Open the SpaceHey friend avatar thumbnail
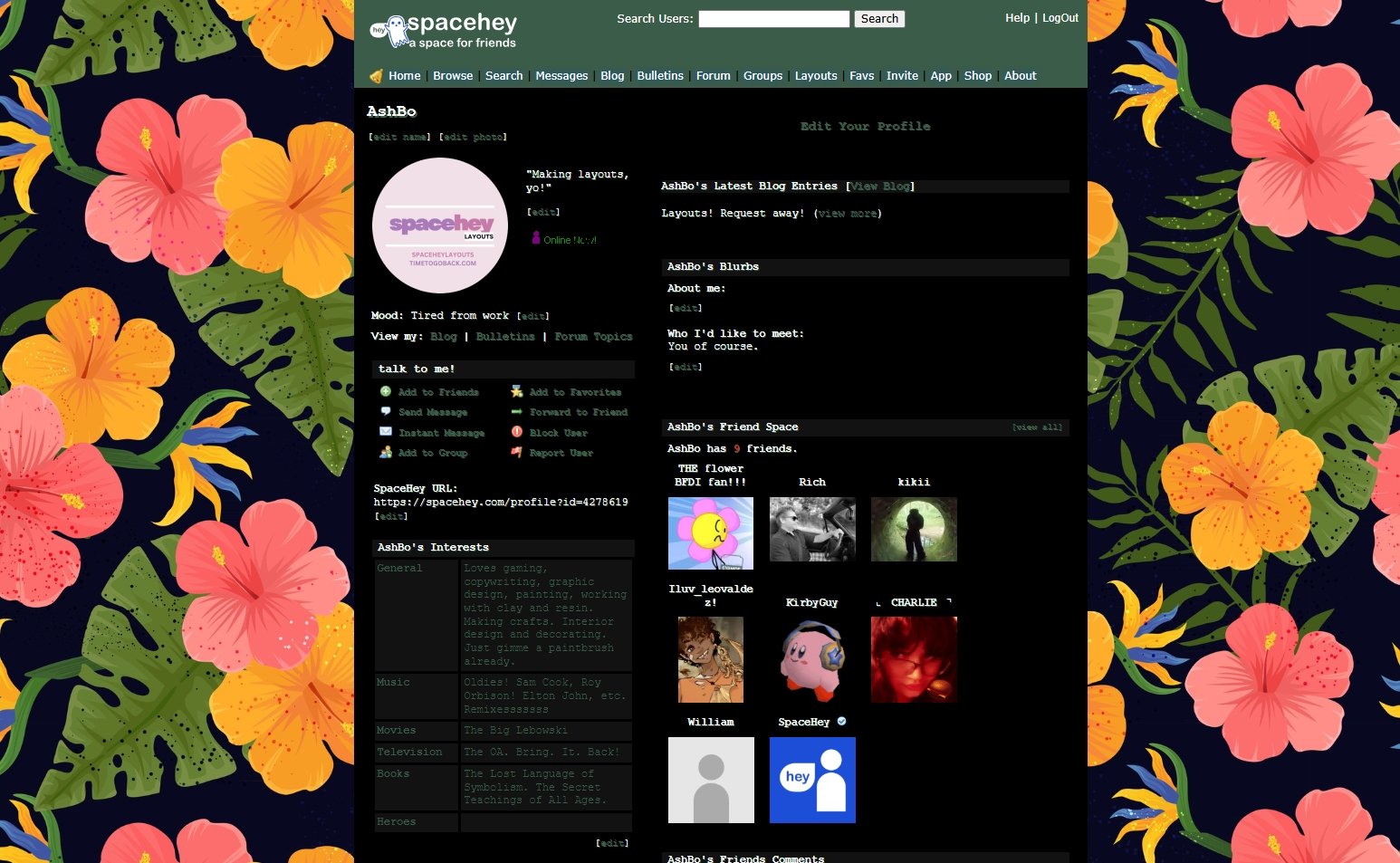This screenshot has width=1400, height=863. click(812, 780)
